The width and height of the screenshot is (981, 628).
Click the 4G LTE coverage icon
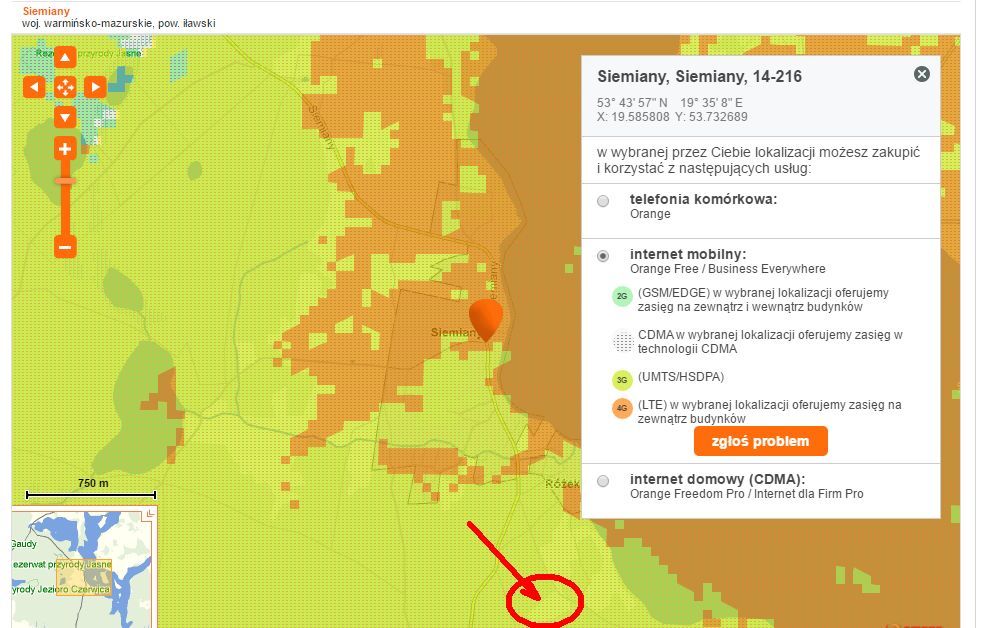pos(622,408)
